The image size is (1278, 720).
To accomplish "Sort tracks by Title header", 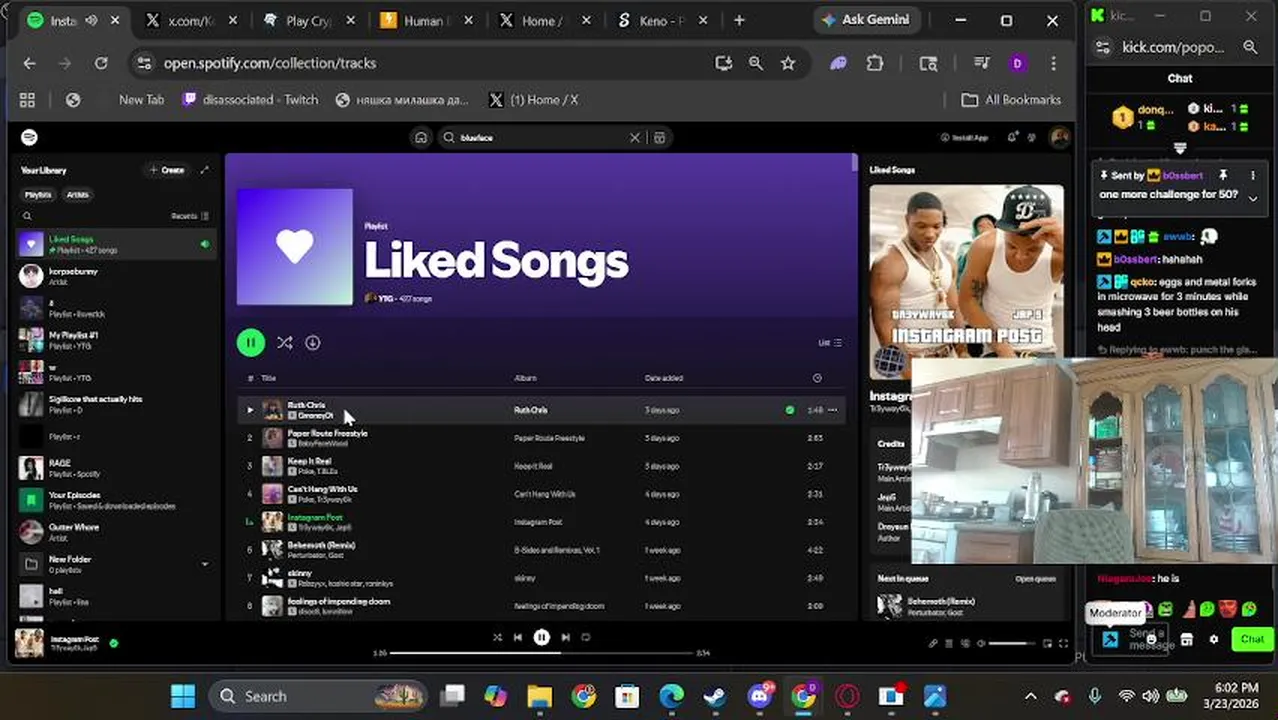I will point(268,378).
